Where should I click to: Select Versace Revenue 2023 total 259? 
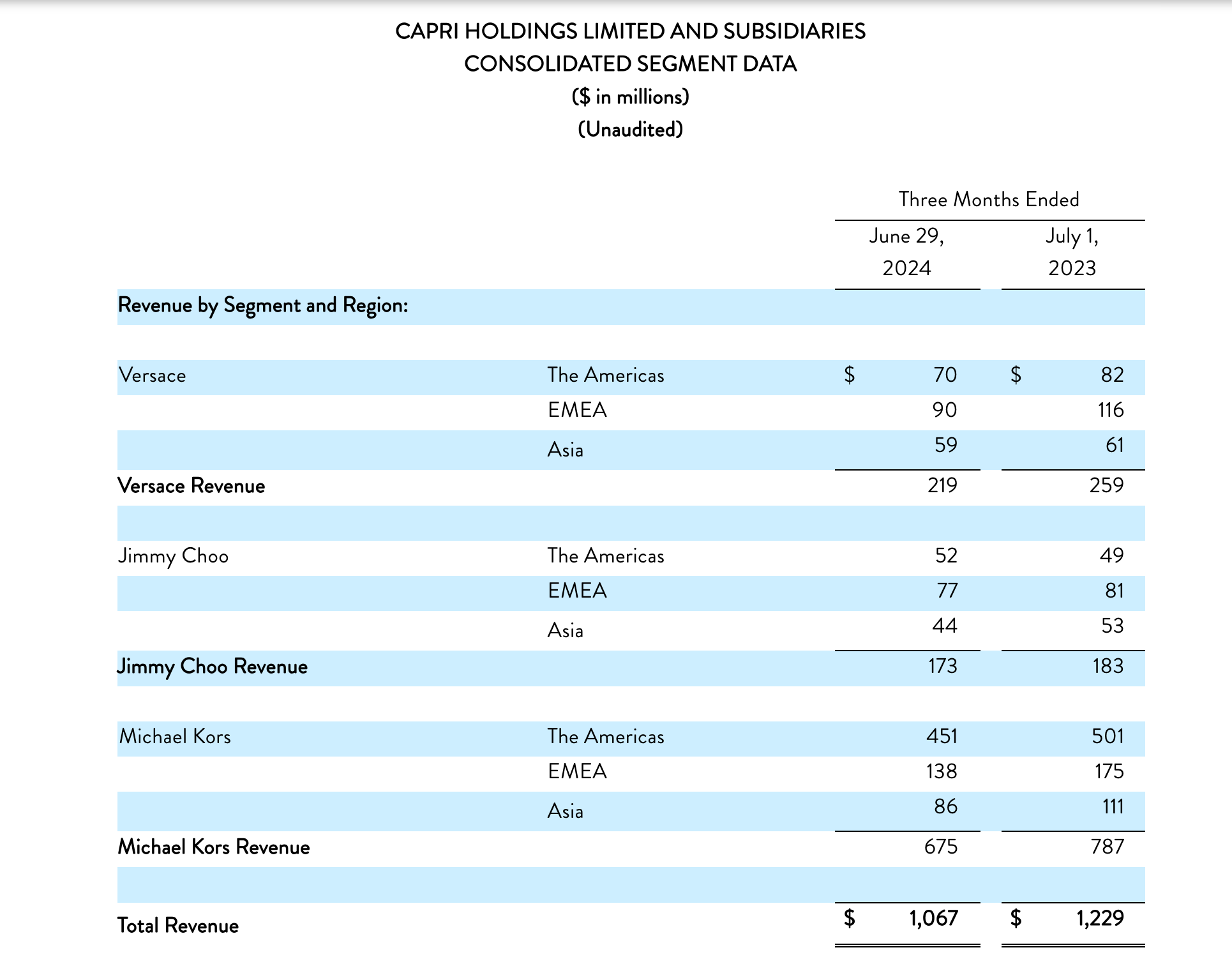coord(1107,485)
